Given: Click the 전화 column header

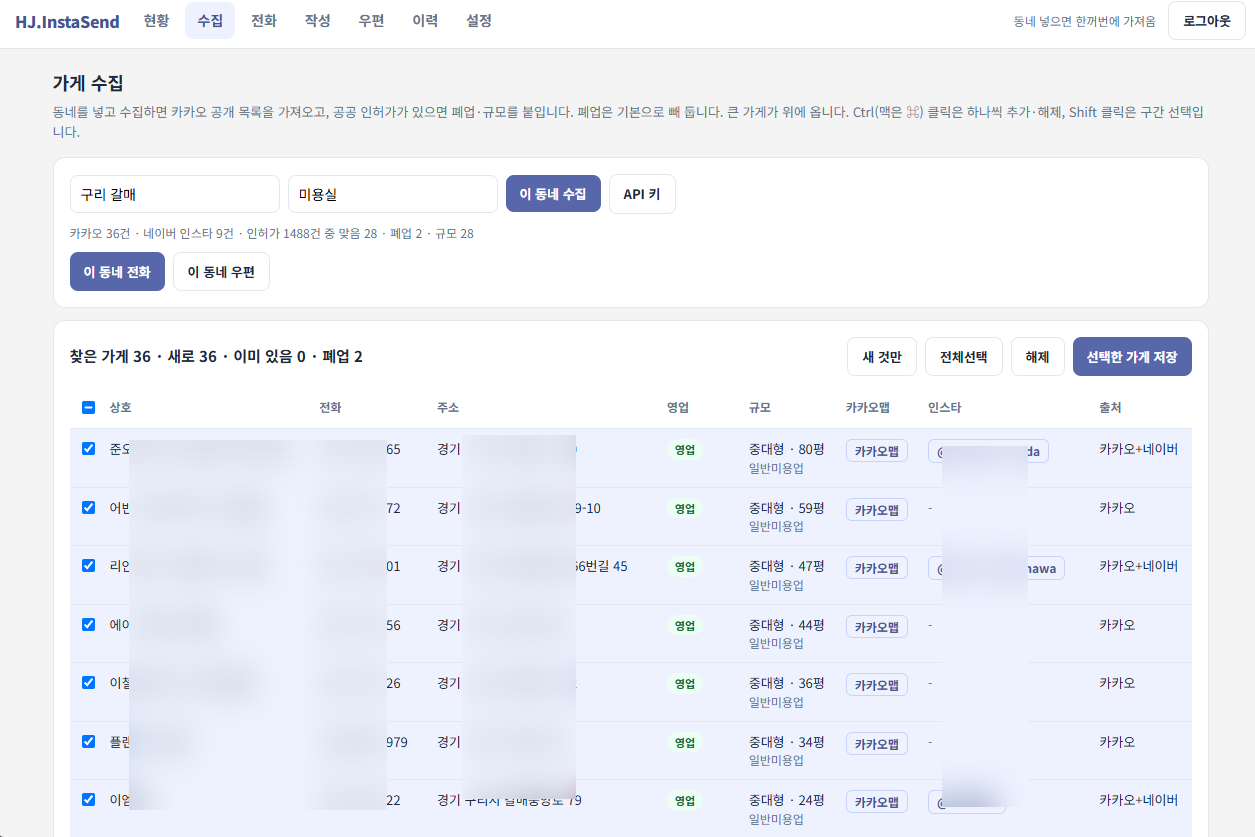Looking at the screenshot, I should tap(330, 408).
